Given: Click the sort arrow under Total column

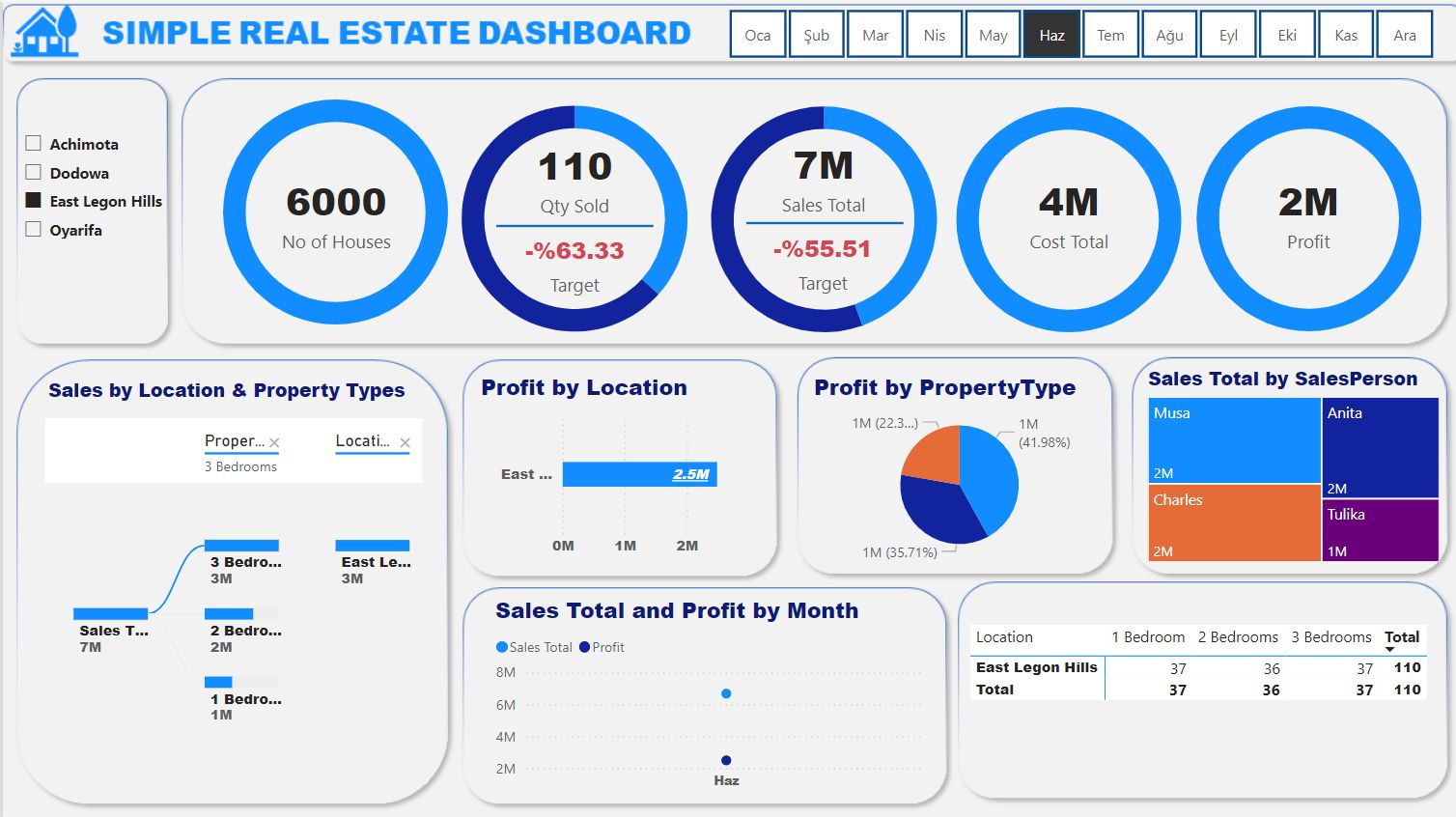Looking at the screenshot, I should 1389,650.
